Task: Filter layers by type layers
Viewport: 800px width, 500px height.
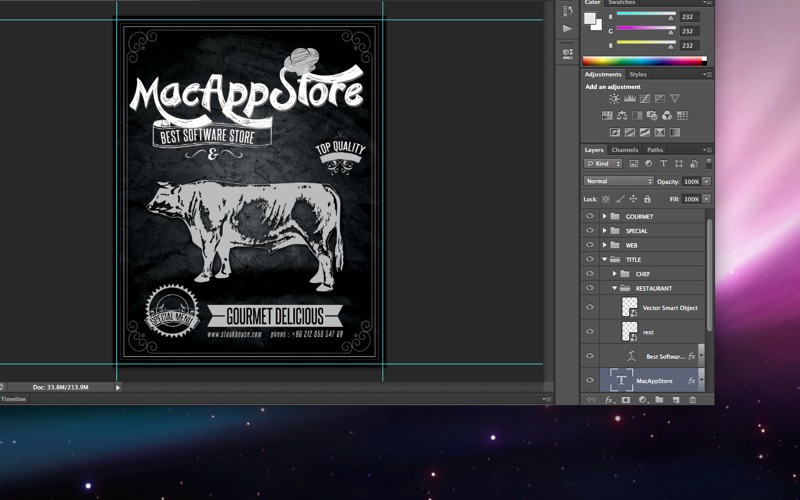Action: (x=663, y=164)
